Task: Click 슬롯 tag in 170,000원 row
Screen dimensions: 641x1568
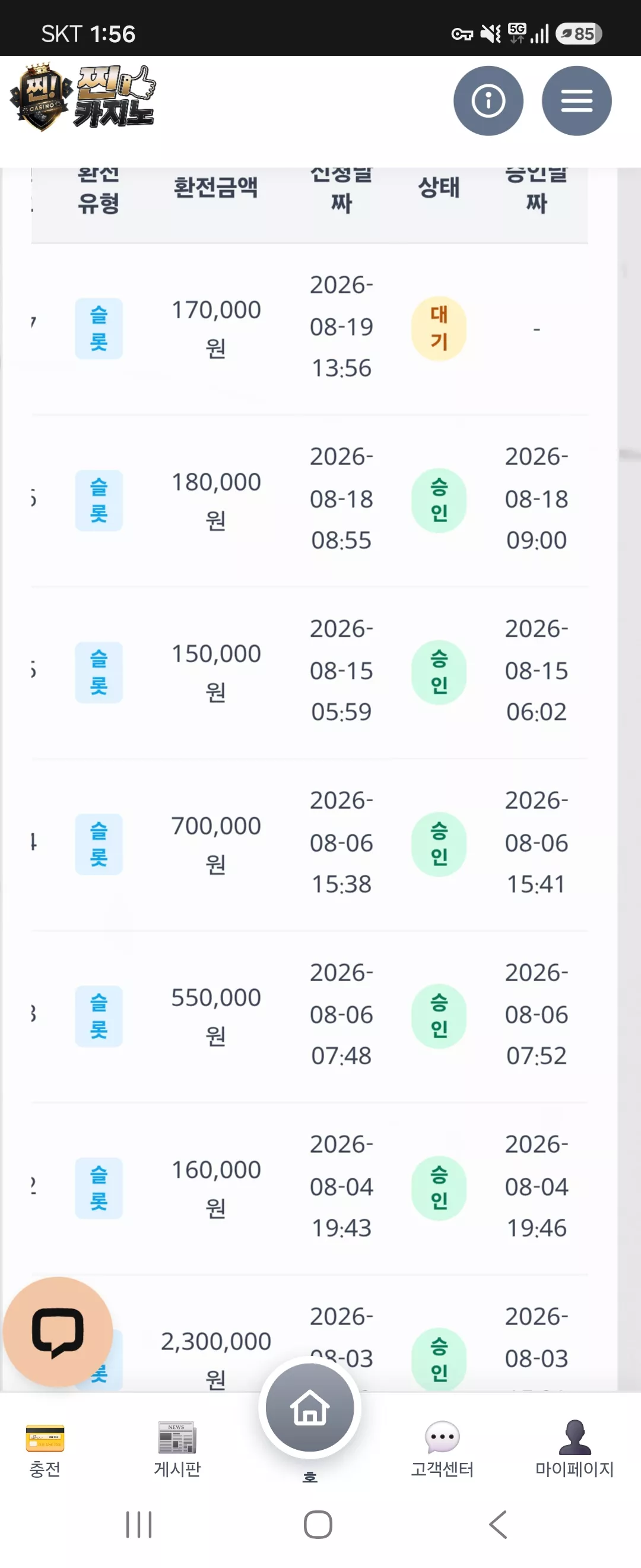Action: tap(99, 328)
